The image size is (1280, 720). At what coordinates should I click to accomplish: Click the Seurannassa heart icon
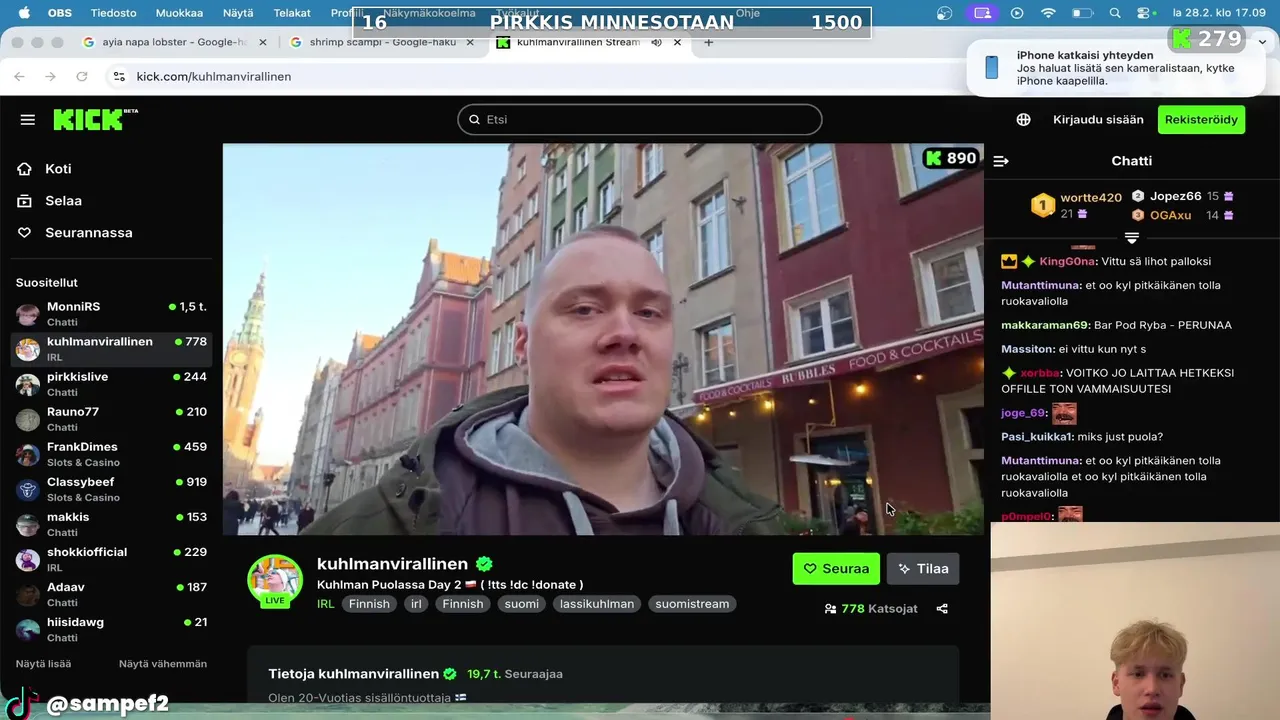pyautogui.click(x=25, y=233)
